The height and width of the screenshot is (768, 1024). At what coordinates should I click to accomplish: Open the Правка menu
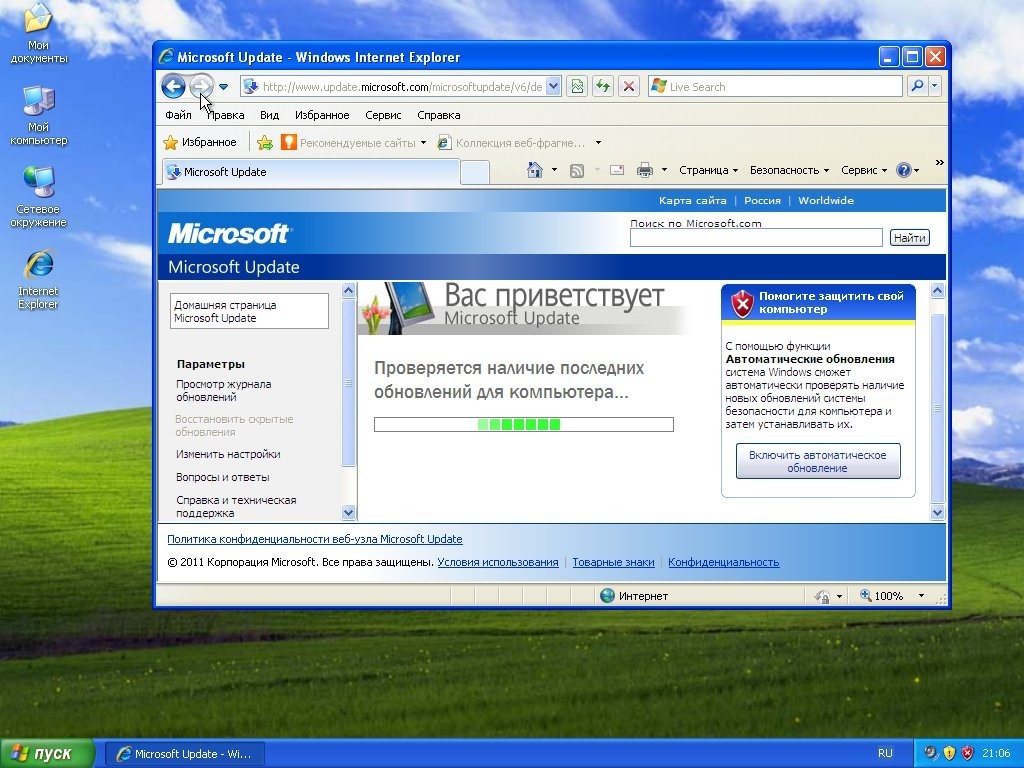tap(225, 115)
